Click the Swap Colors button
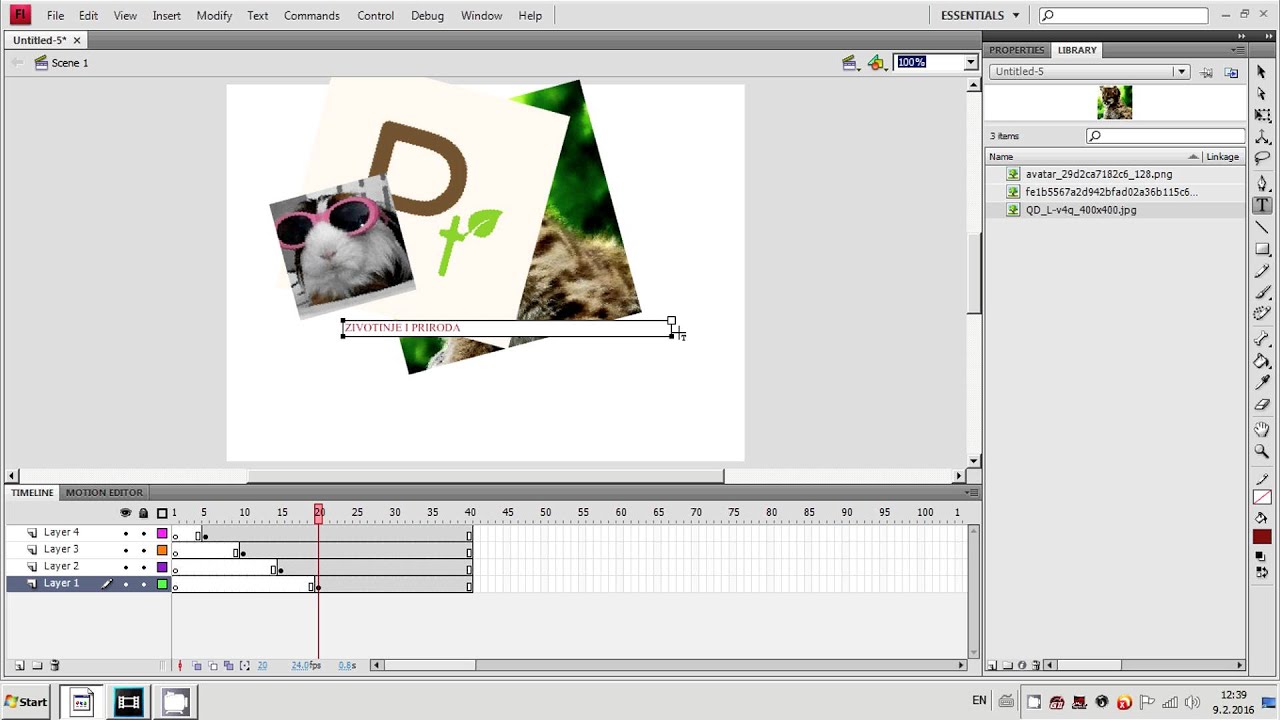This screenshot has height=720, width=1280. pos(1261,572)
